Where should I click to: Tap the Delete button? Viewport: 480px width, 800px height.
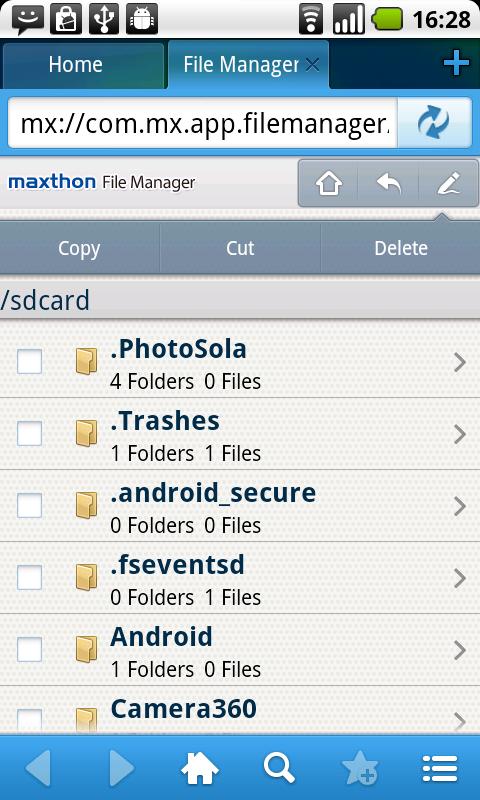(x=401, y=248)
